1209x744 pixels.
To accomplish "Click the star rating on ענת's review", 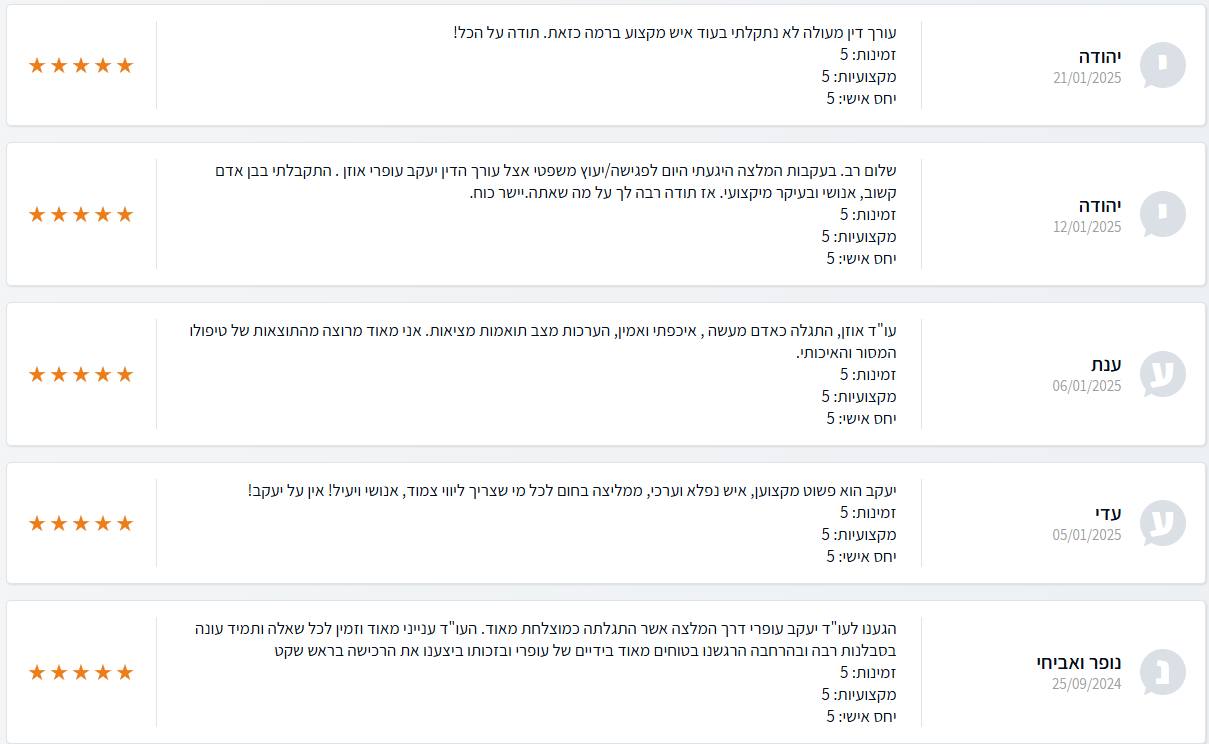I will (81, 374).
